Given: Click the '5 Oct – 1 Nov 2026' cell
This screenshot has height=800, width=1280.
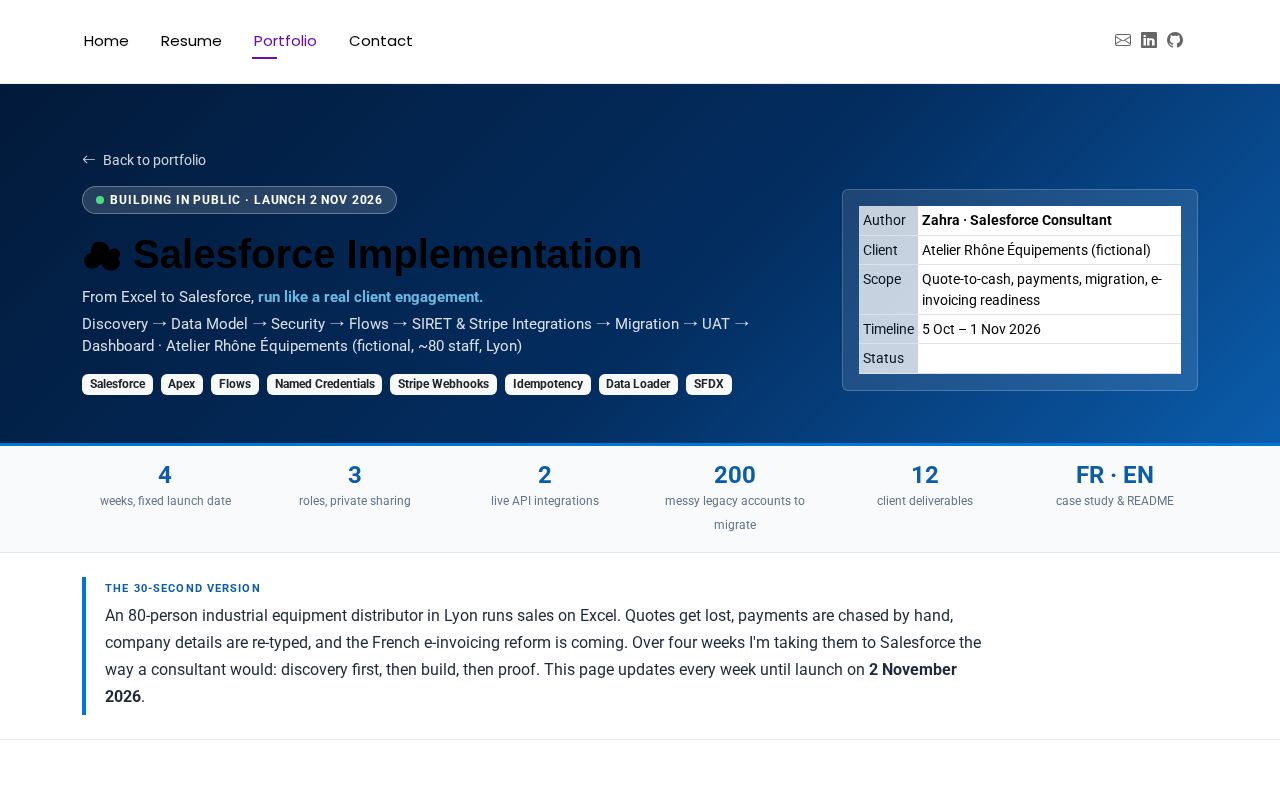Looking at the screenshot, I should click(x=1049, y=329).
